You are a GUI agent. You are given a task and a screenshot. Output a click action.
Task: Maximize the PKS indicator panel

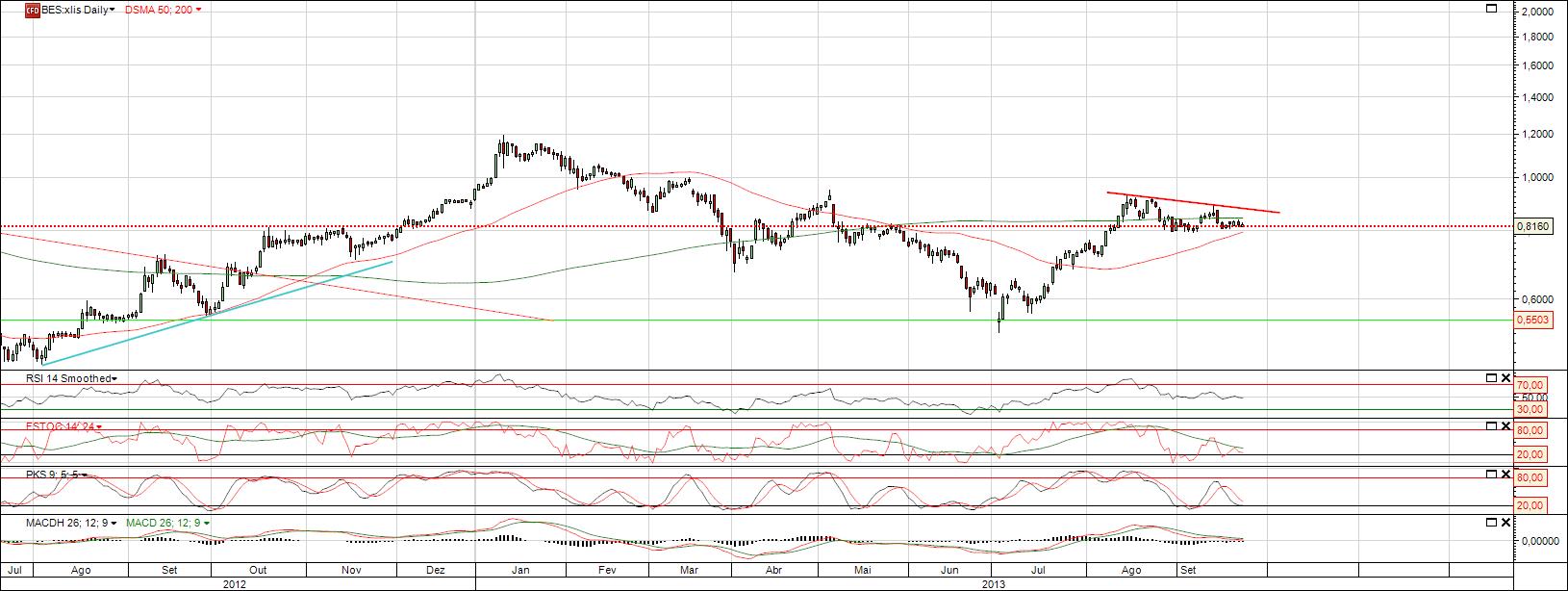[x=1491, y=474]
